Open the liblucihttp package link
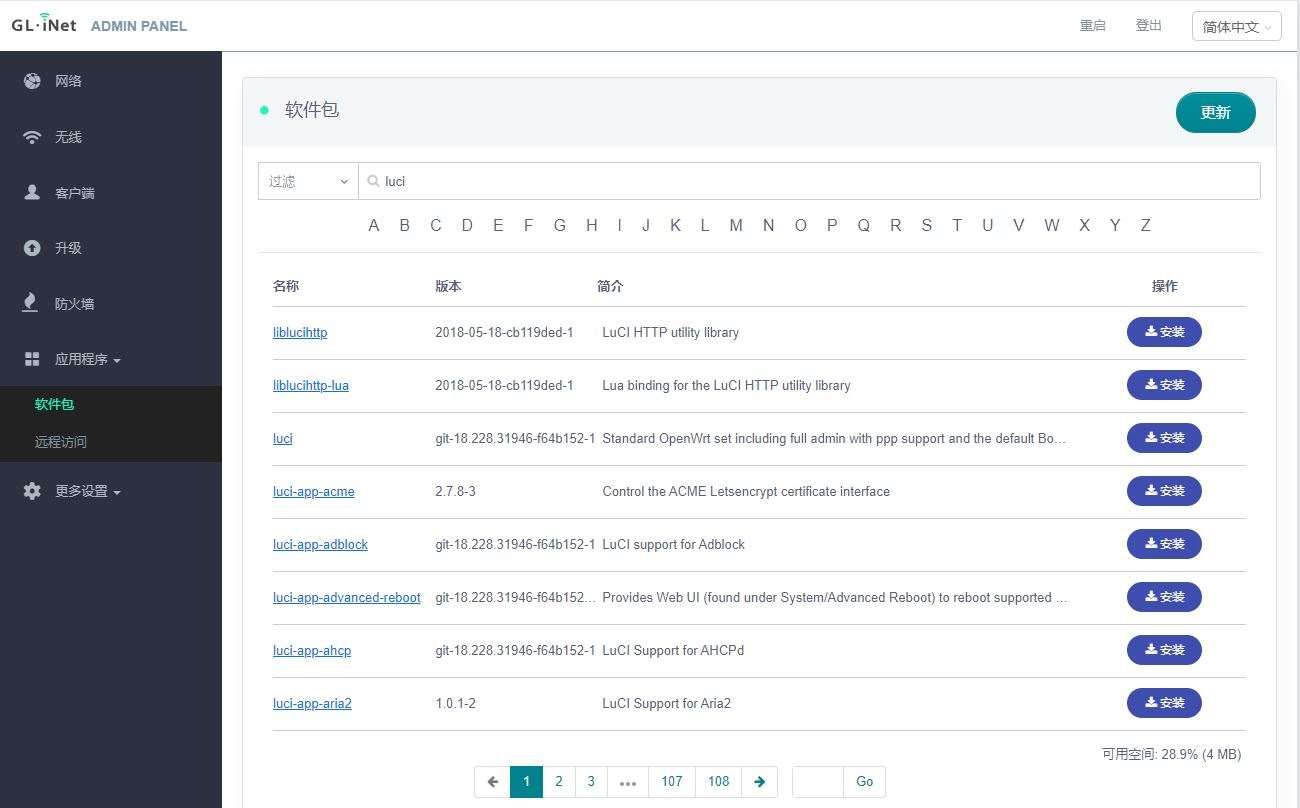Viewport: 1300px width, 808px height. click(x=300, y=332)
